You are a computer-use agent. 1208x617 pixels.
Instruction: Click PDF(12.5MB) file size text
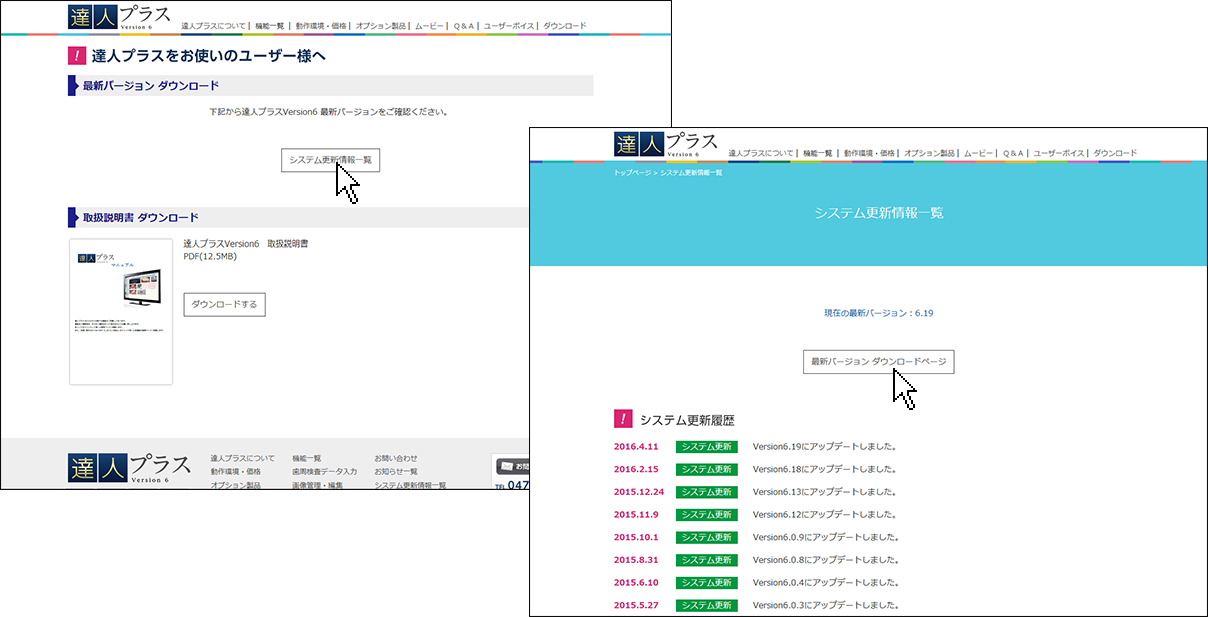(211, 256)
